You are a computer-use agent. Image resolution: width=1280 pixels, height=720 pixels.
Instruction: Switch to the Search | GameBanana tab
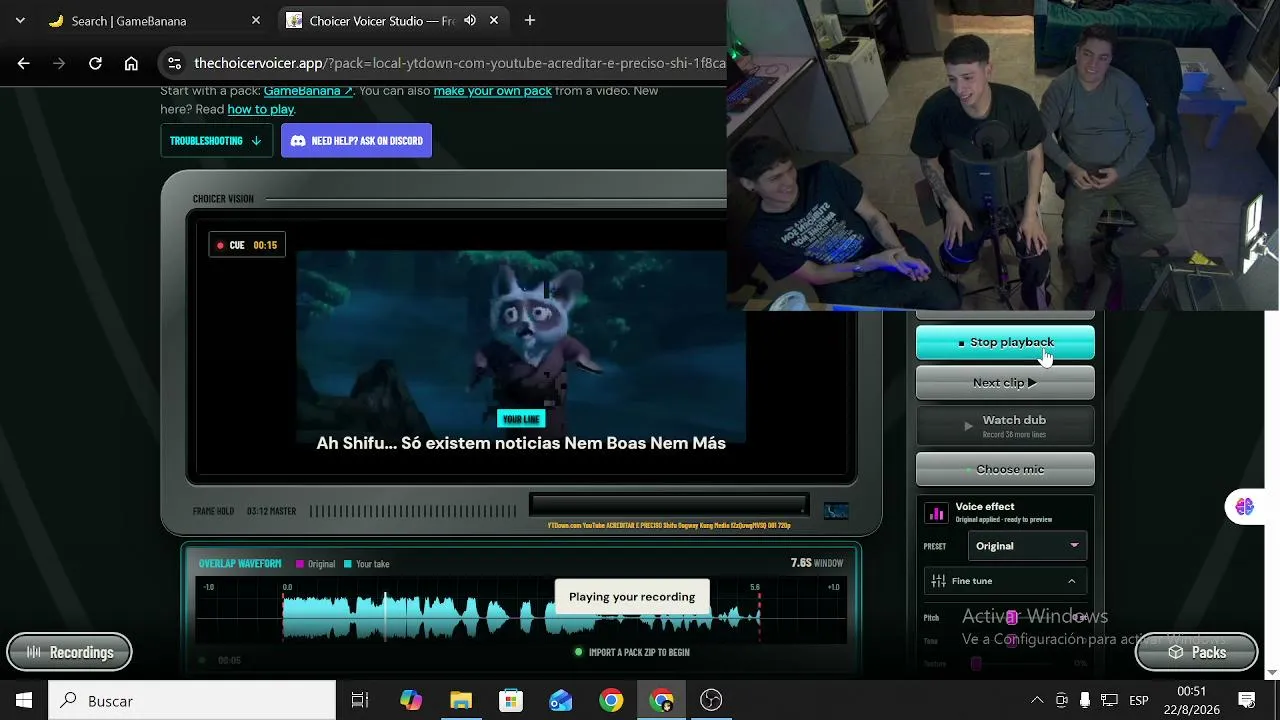point(155,20)
